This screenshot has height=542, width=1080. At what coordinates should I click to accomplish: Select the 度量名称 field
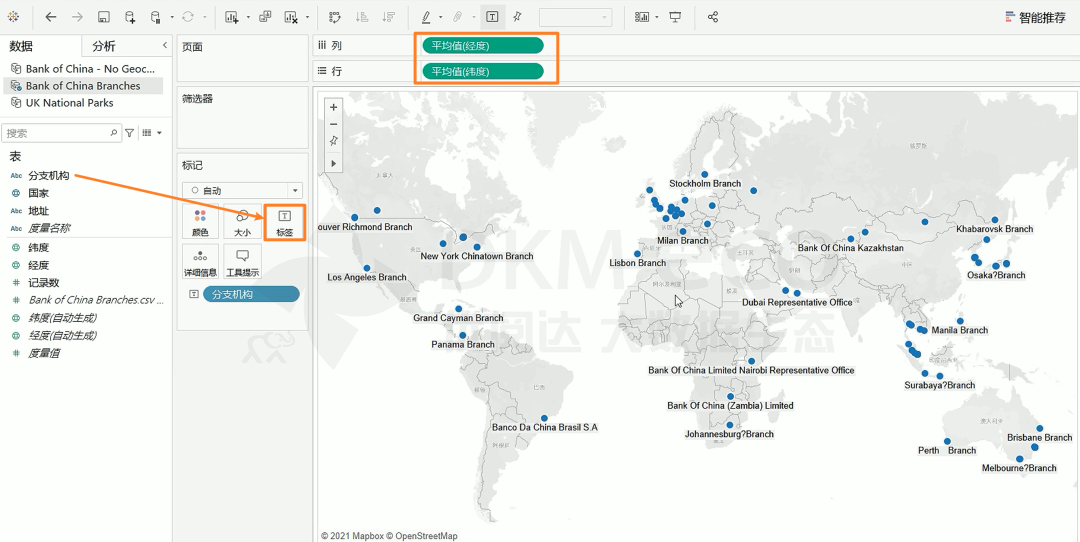(x=49, y=228)
